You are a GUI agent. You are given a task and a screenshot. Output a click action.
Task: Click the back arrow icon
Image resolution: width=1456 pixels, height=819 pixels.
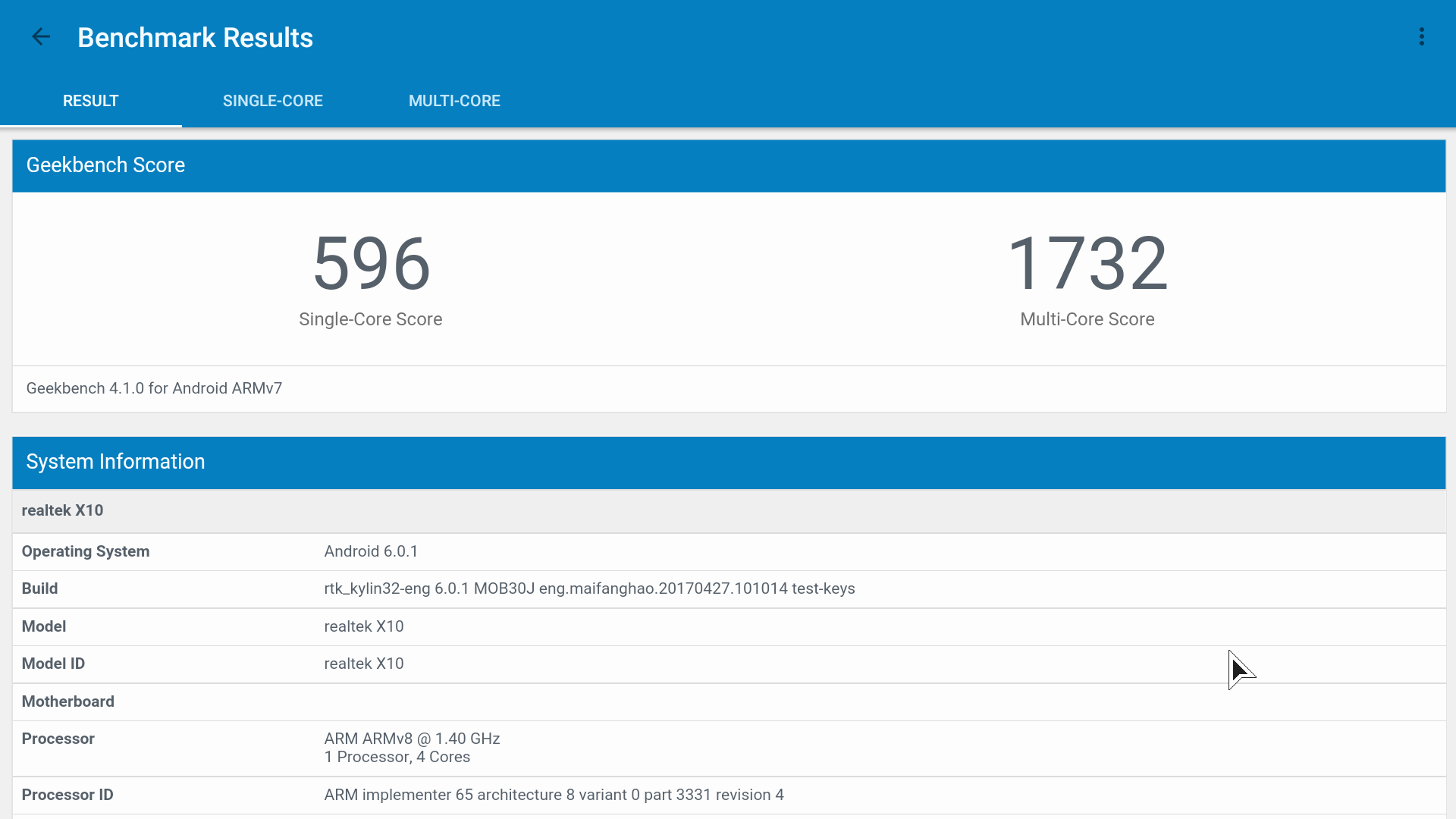[41, 37]
